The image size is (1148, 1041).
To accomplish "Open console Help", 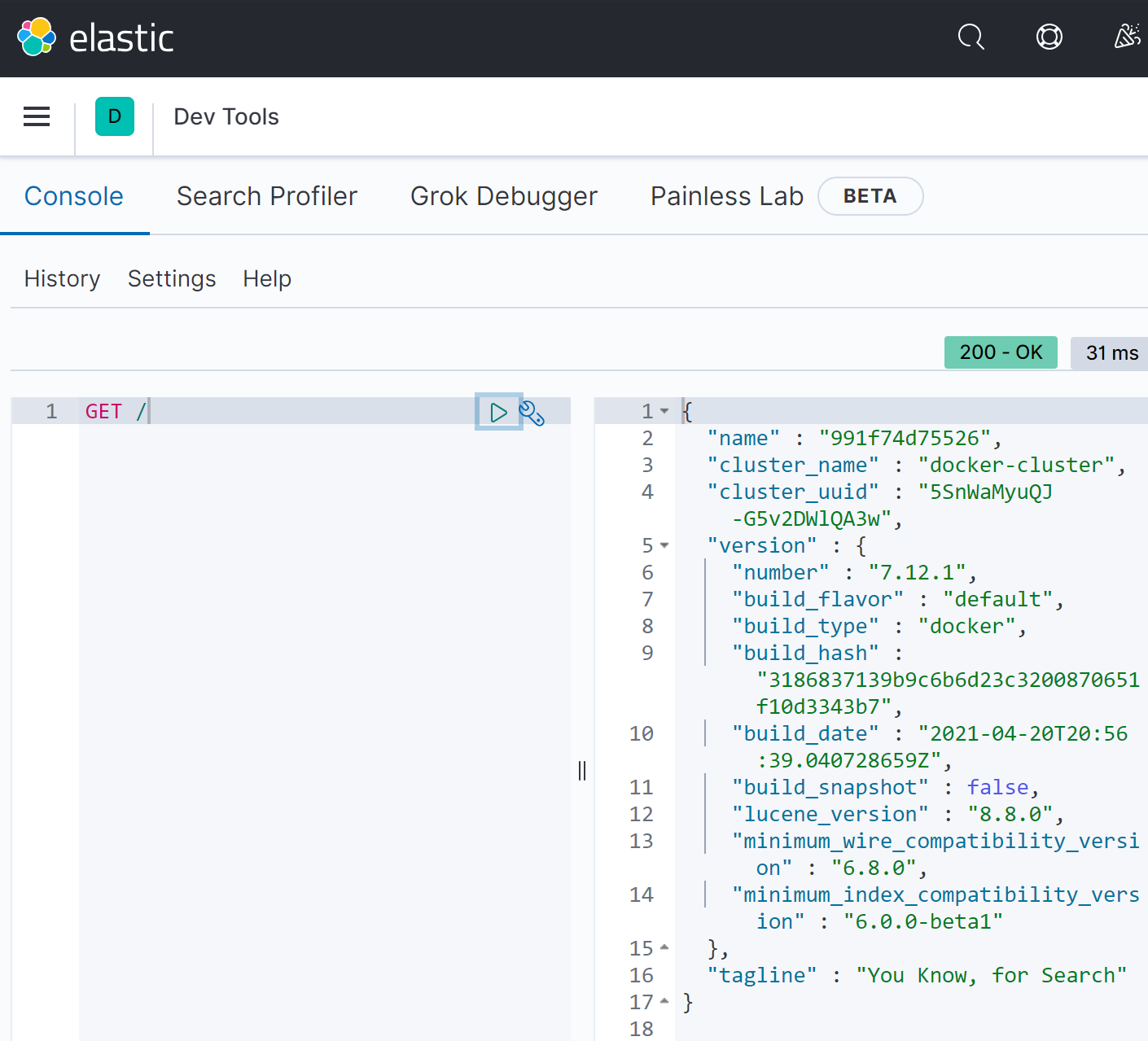I will pos(267,278).
